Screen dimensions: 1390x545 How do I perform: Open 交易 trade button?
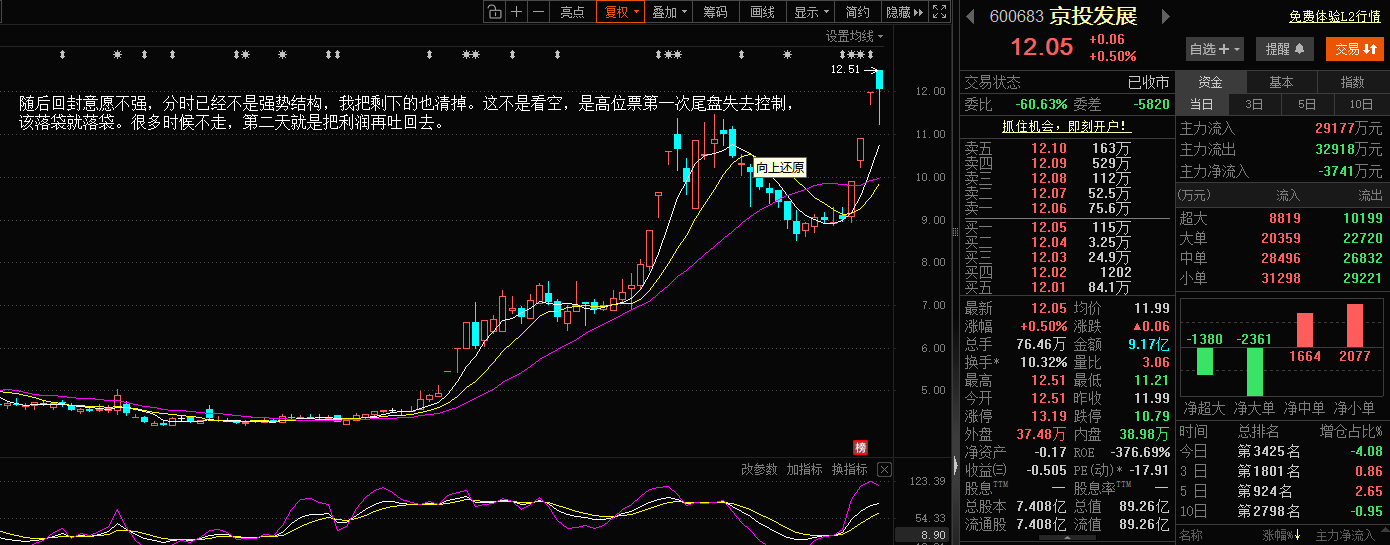[x=1354, y=48]
